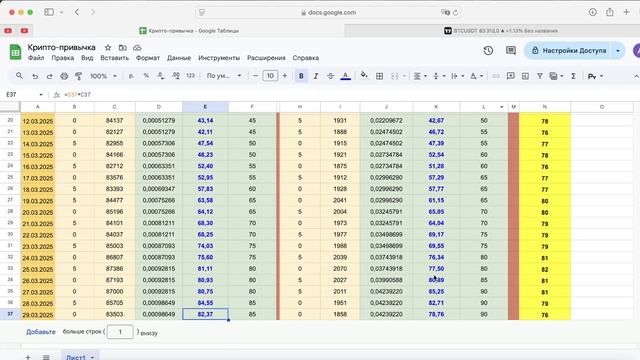Open the font family dropdown 'По ум...'
This screenshot has height=360, width=640.
(224, 76)
